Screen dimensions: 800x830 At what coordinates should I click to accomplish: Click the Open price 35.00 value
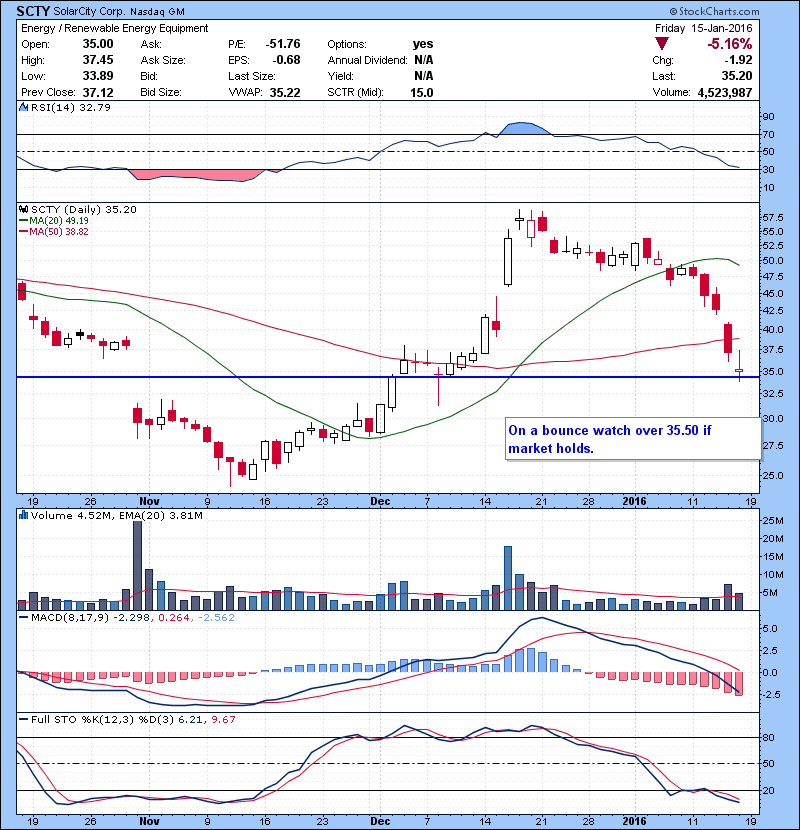pos(98,44)
